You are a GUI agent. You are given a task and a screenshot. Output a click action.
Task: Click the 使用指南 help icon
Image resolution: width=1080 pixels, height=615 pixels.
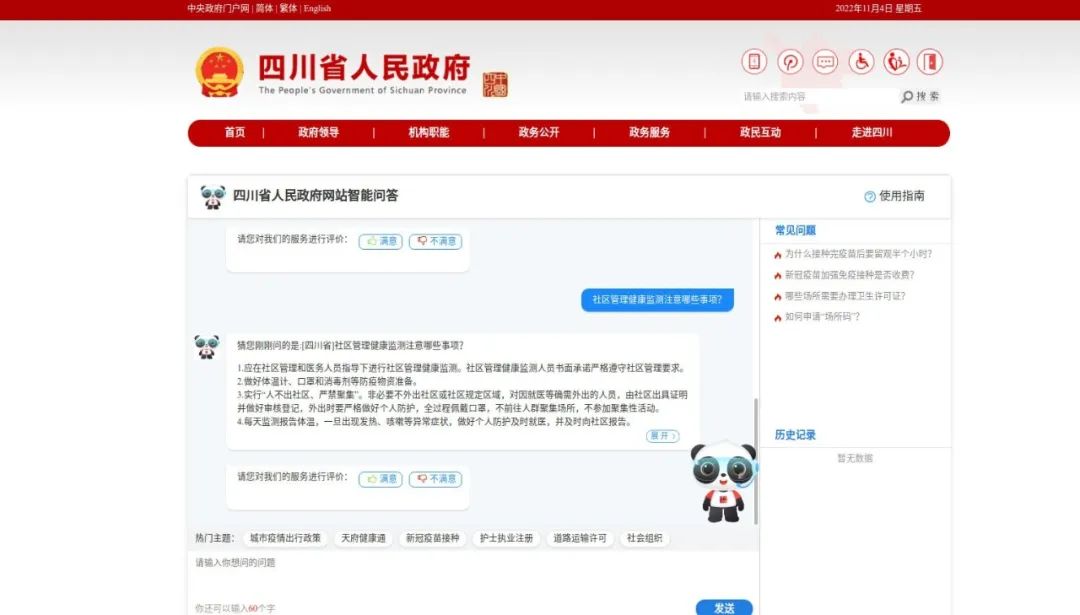870,197
